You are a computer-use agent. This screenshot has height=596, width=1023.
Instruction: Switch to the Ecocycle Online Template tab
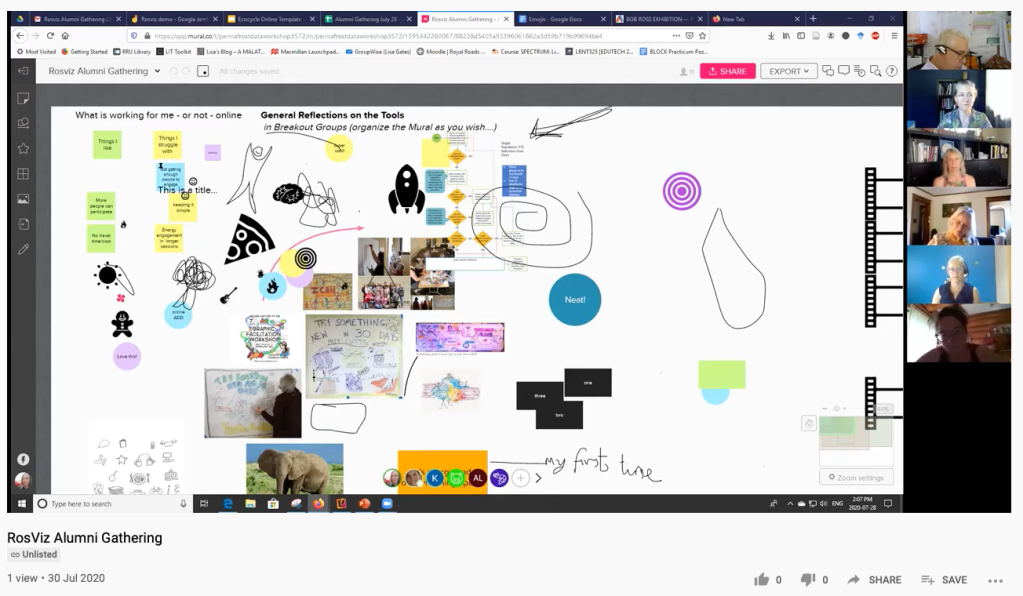click(x=269, y=19)
